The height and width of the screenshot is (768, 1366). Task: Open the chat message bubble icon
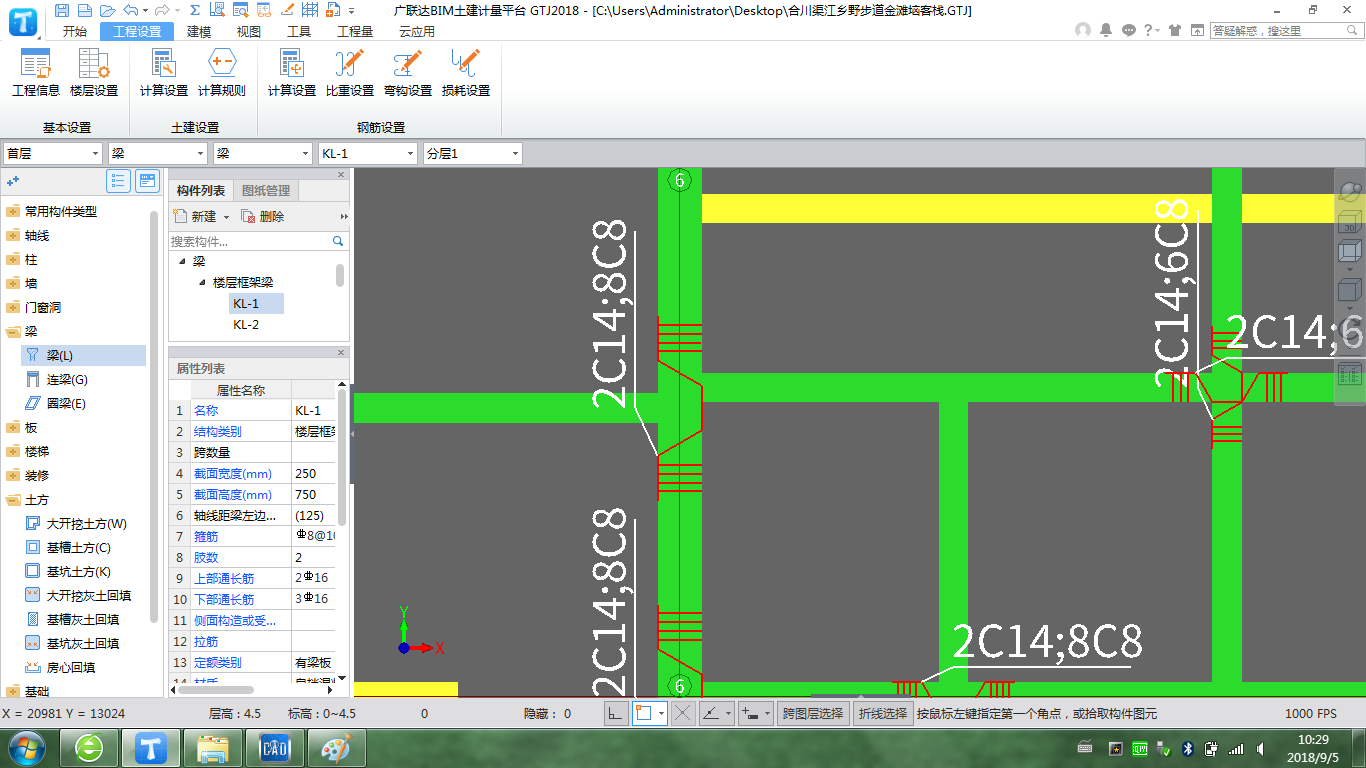coord(1129,30)
